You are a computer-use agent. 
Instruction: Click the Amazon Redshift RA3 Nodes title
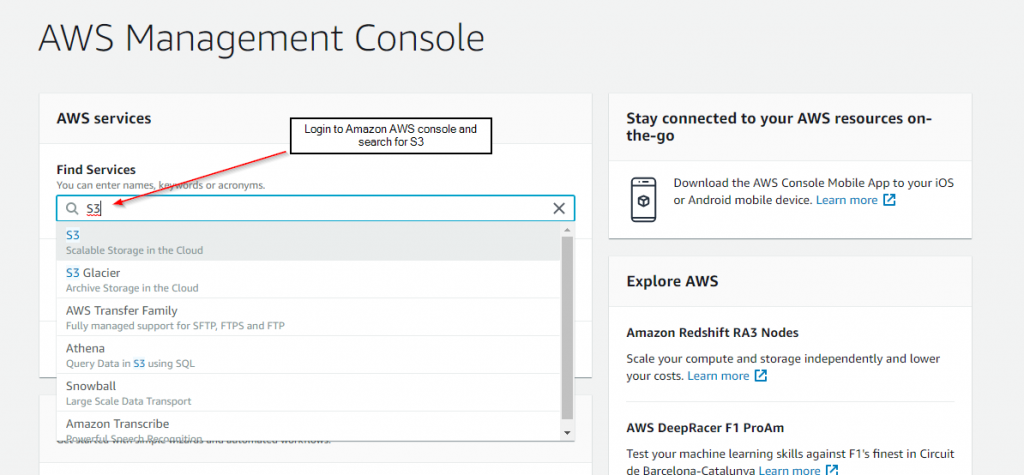coord(712,333)
